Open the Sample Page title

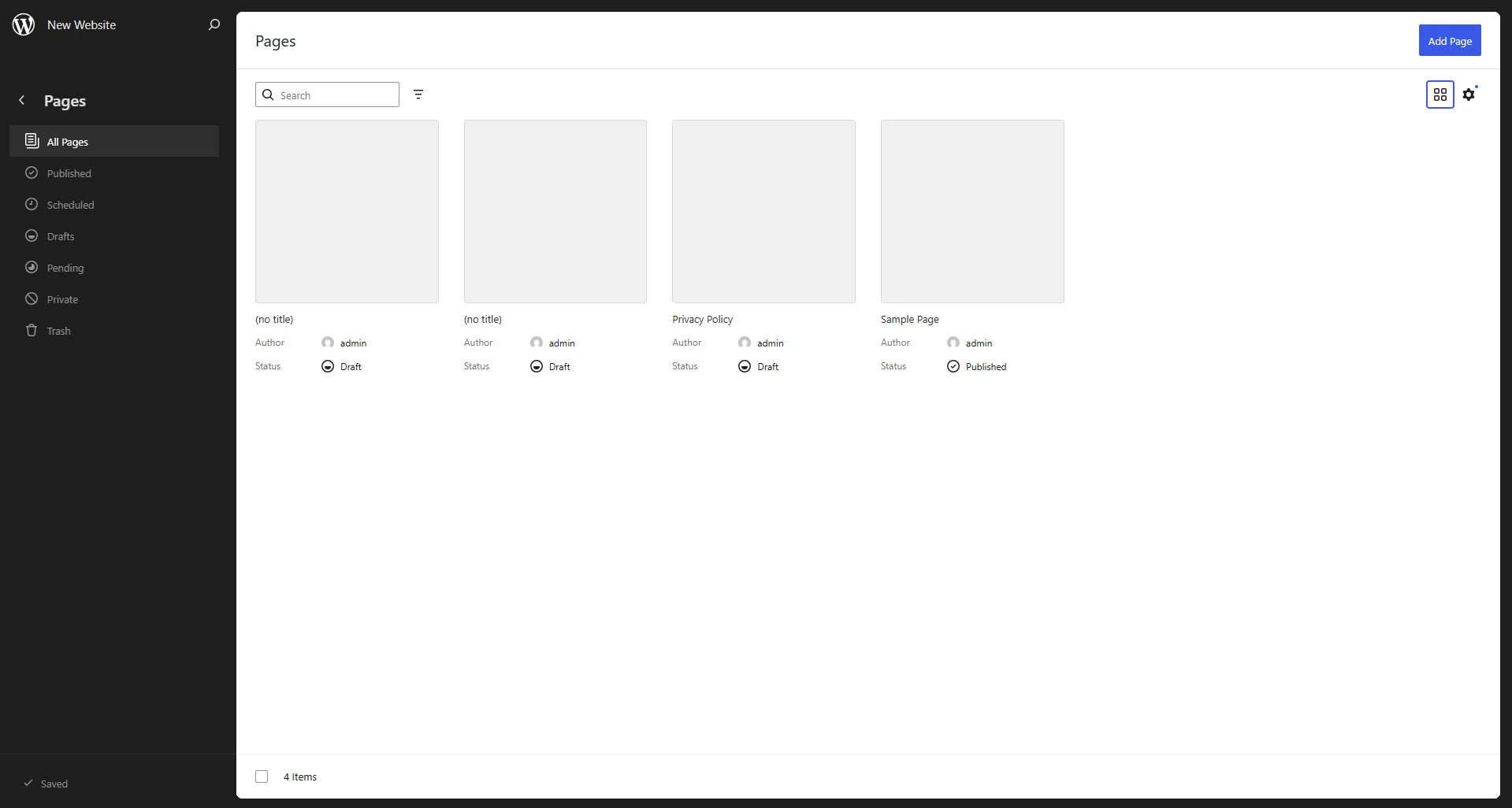909,319
